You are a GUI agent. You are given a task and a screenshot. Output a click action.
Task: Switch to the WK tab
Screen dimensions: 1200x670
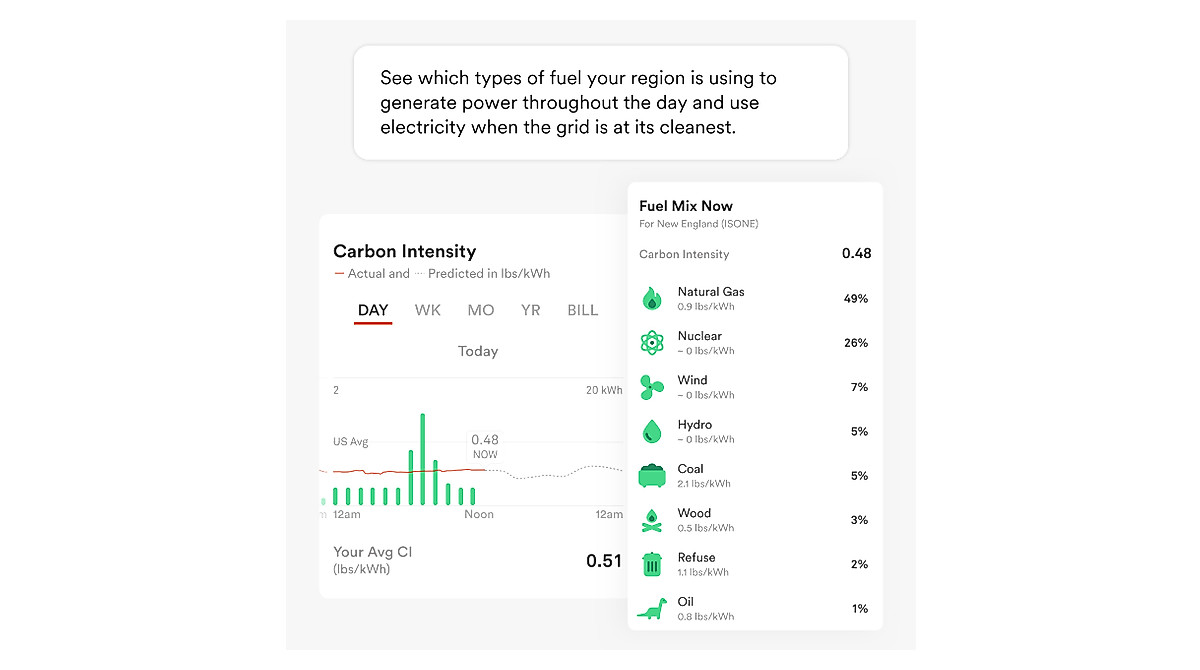(x=428, y=310)
